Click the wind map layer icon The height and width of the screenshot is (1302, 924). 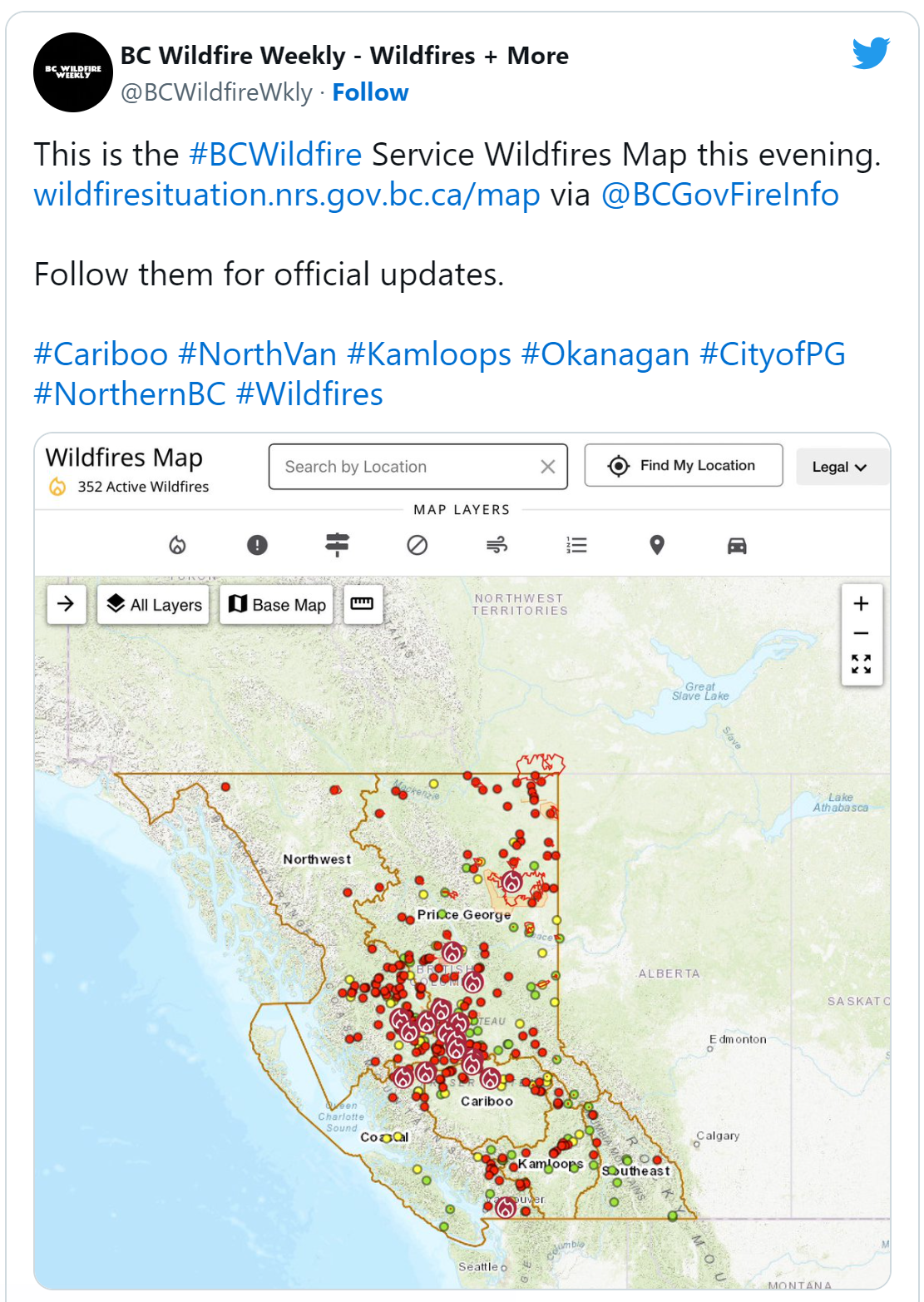497,545
